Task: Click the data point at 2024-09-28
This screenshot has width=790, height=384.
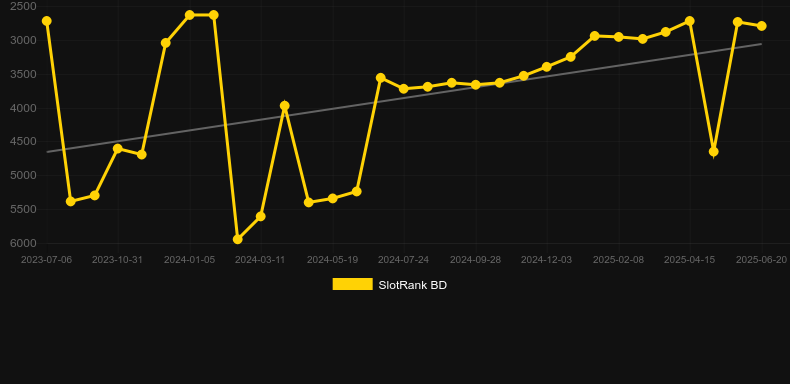Action: pyautogui.click(x=476, y=85)
